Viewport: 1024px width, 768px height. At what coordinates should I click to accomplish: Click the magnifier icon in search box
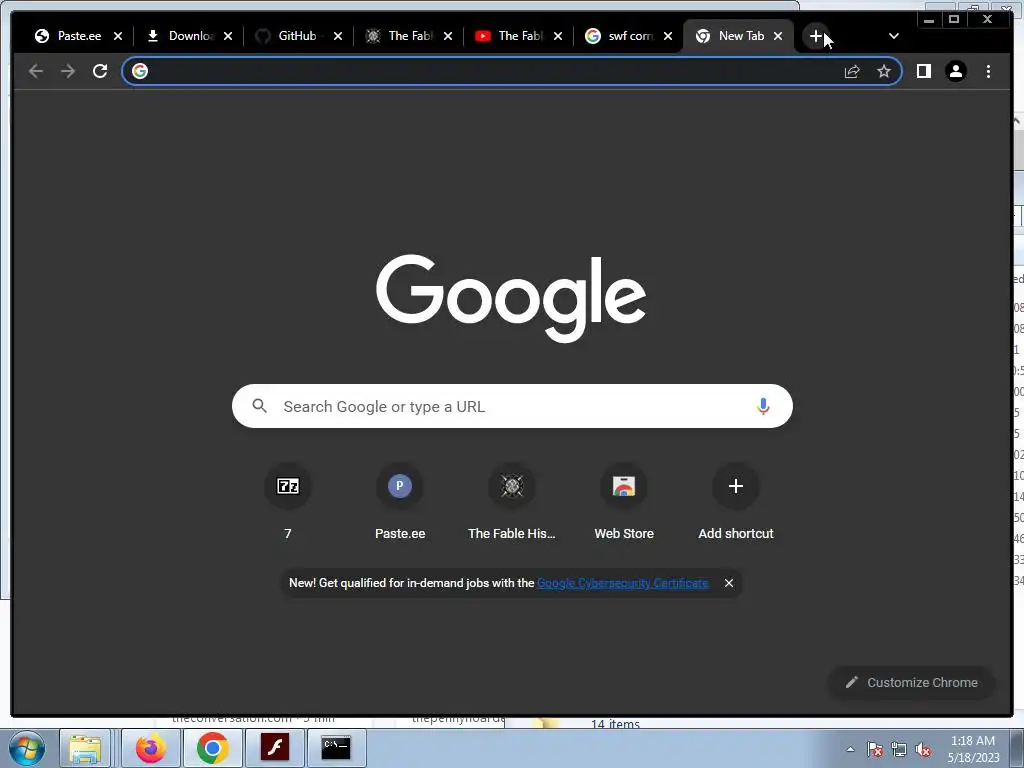pos(259,406)
